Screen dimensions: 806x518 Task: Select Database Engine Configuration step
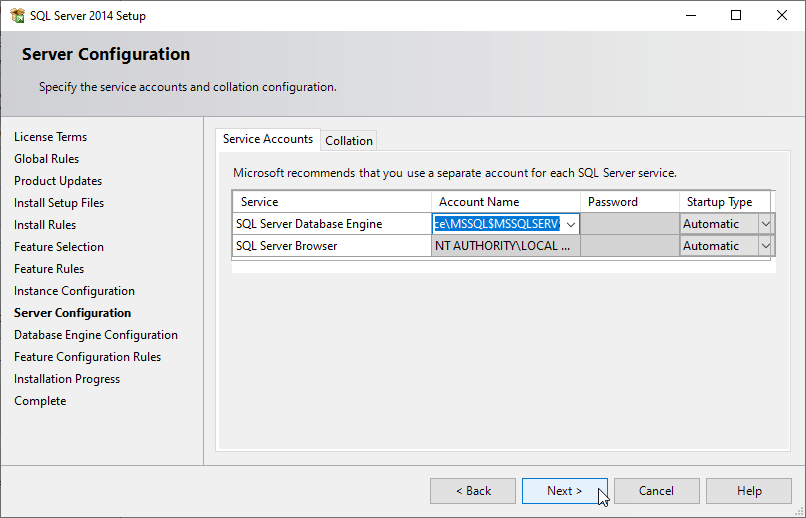[x=96, y=335]
